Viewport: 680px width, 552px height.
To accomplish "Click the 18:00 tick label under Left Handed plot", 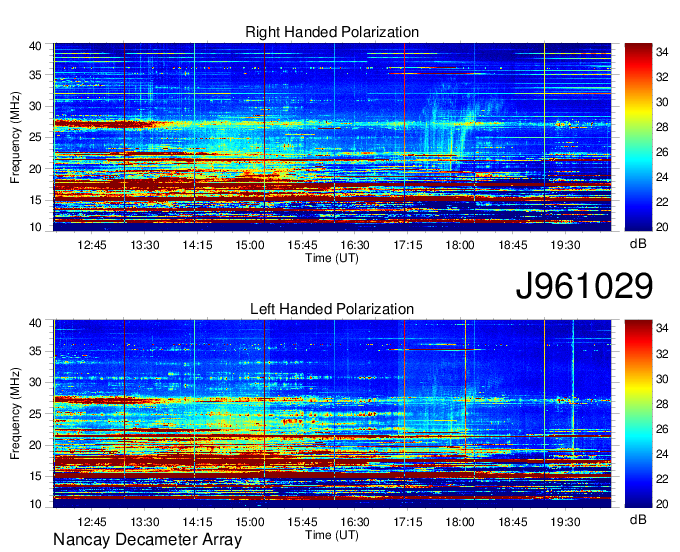I will point(460,522).
